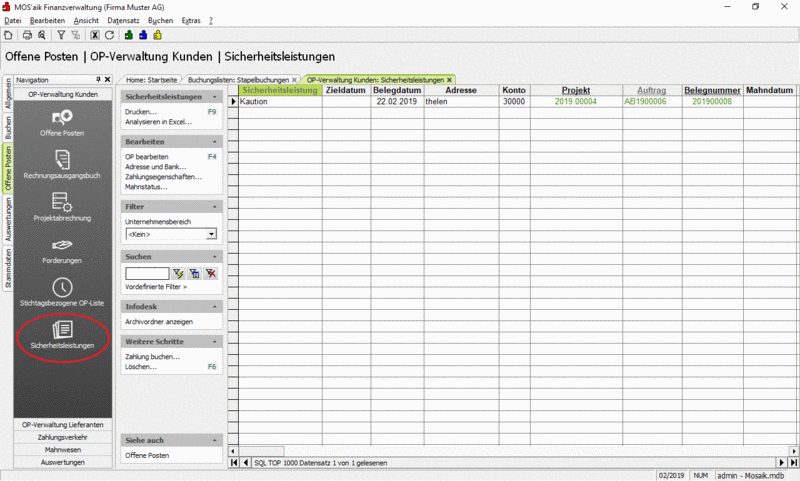This screenshot has height=481, width=800.
Task: Jump to the first record in navigator
Action: (234, 463)
